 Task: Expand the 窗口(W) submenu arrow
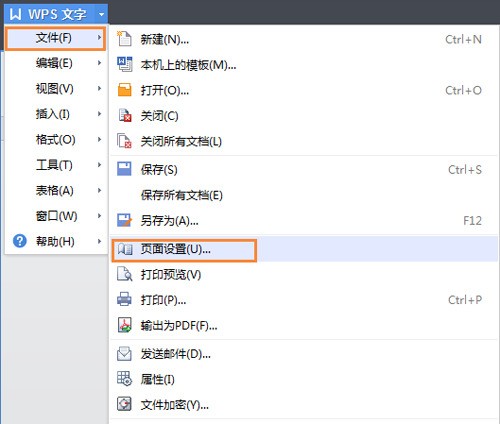[99, 216]
